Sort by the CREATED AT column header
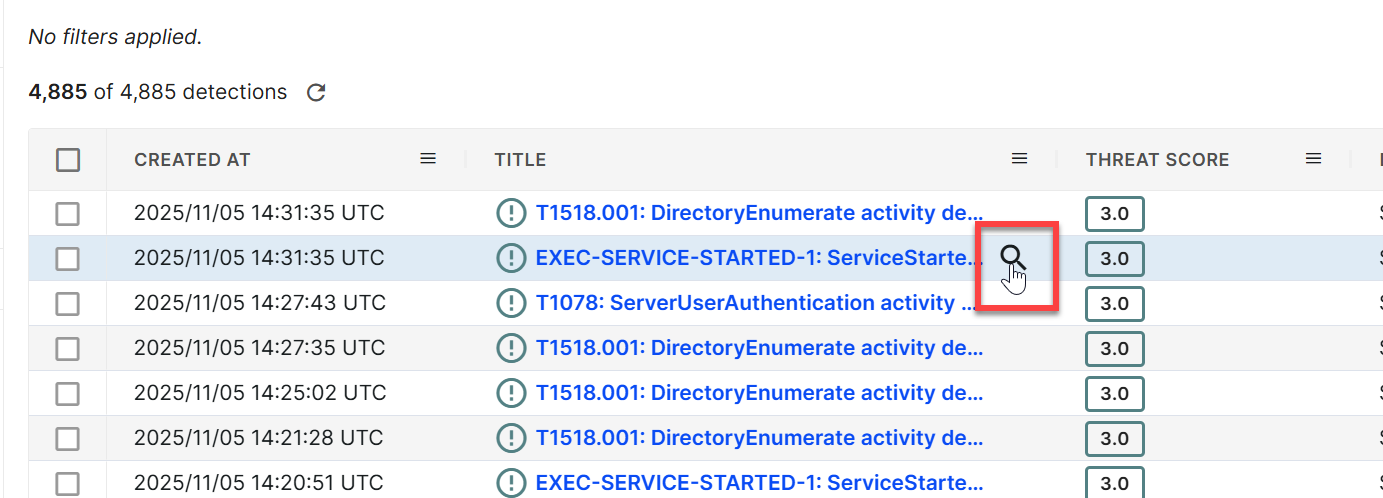The image size is (1383, 498). point(192,160)
